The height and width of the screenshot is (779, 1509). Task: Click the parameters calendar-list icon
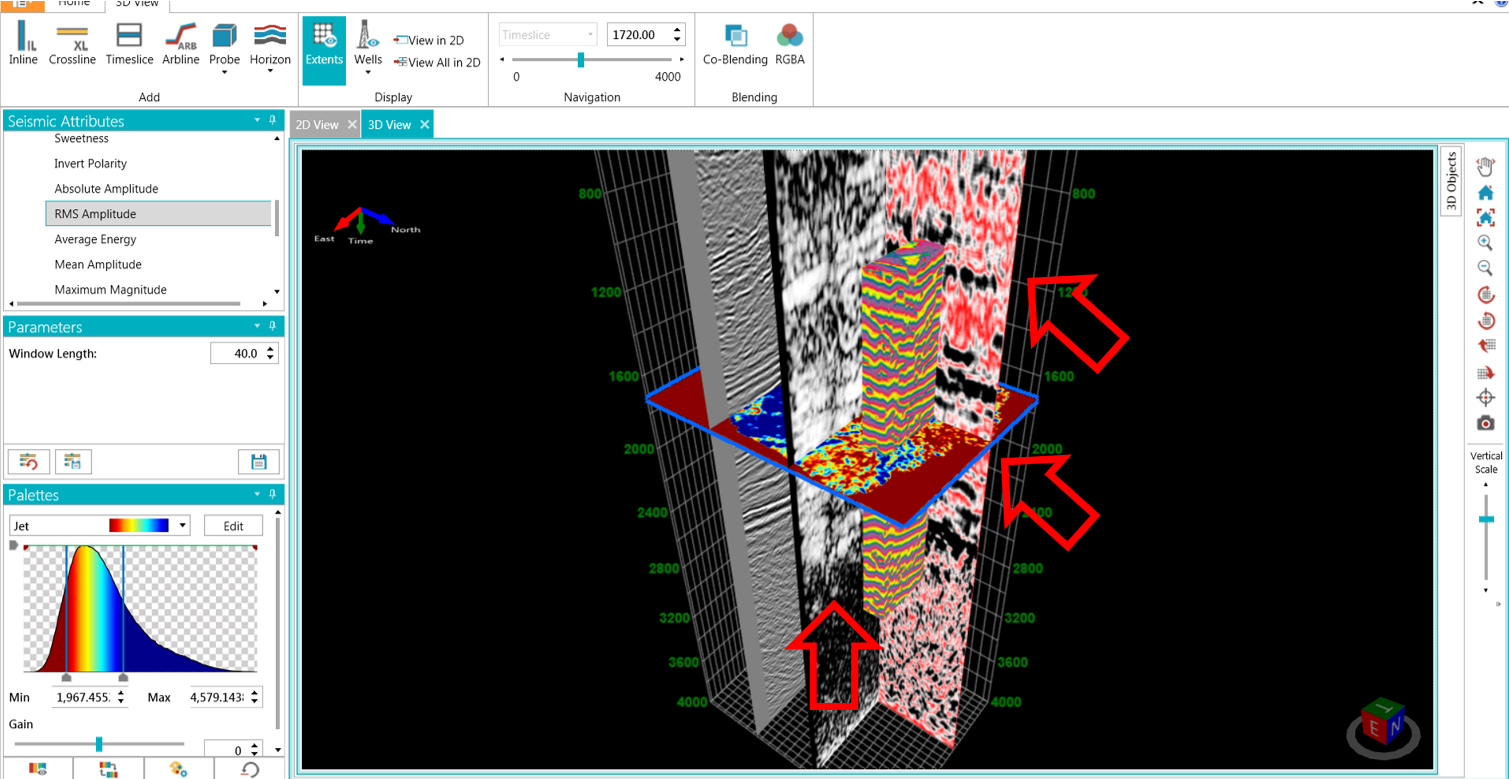click(73, 461)
